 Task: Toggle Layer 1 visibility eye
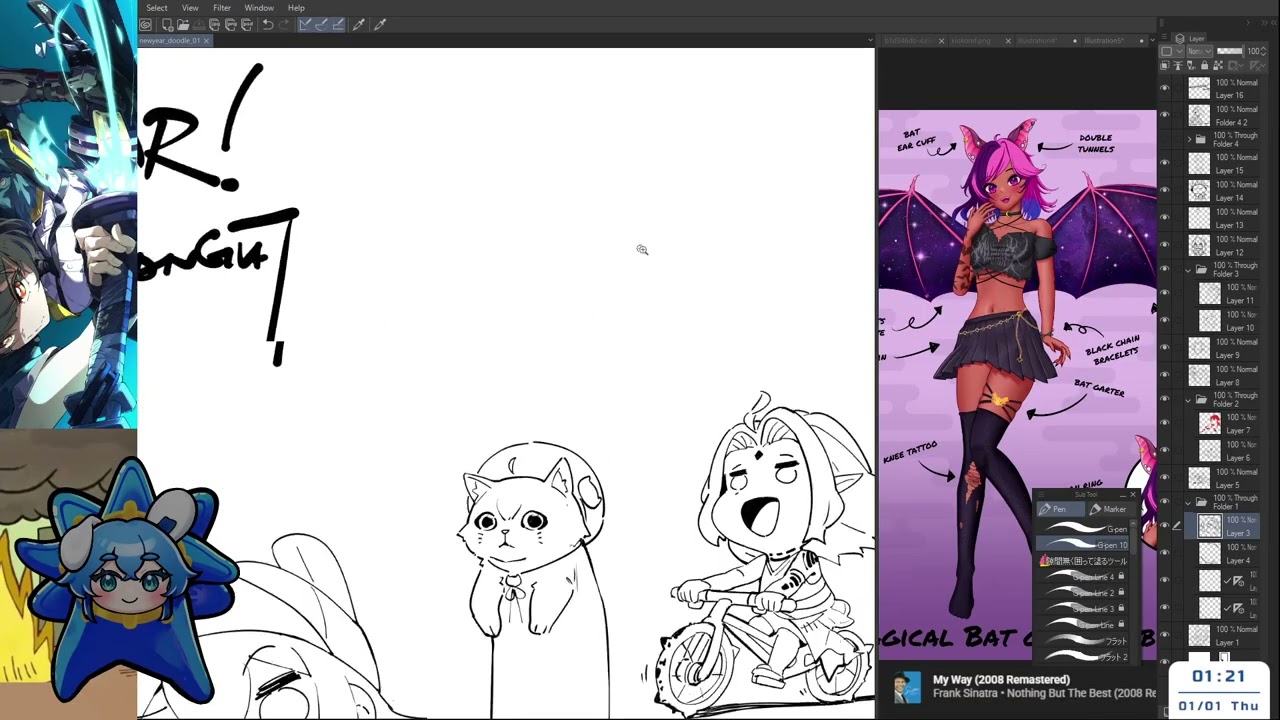(x=1164, y=634)
